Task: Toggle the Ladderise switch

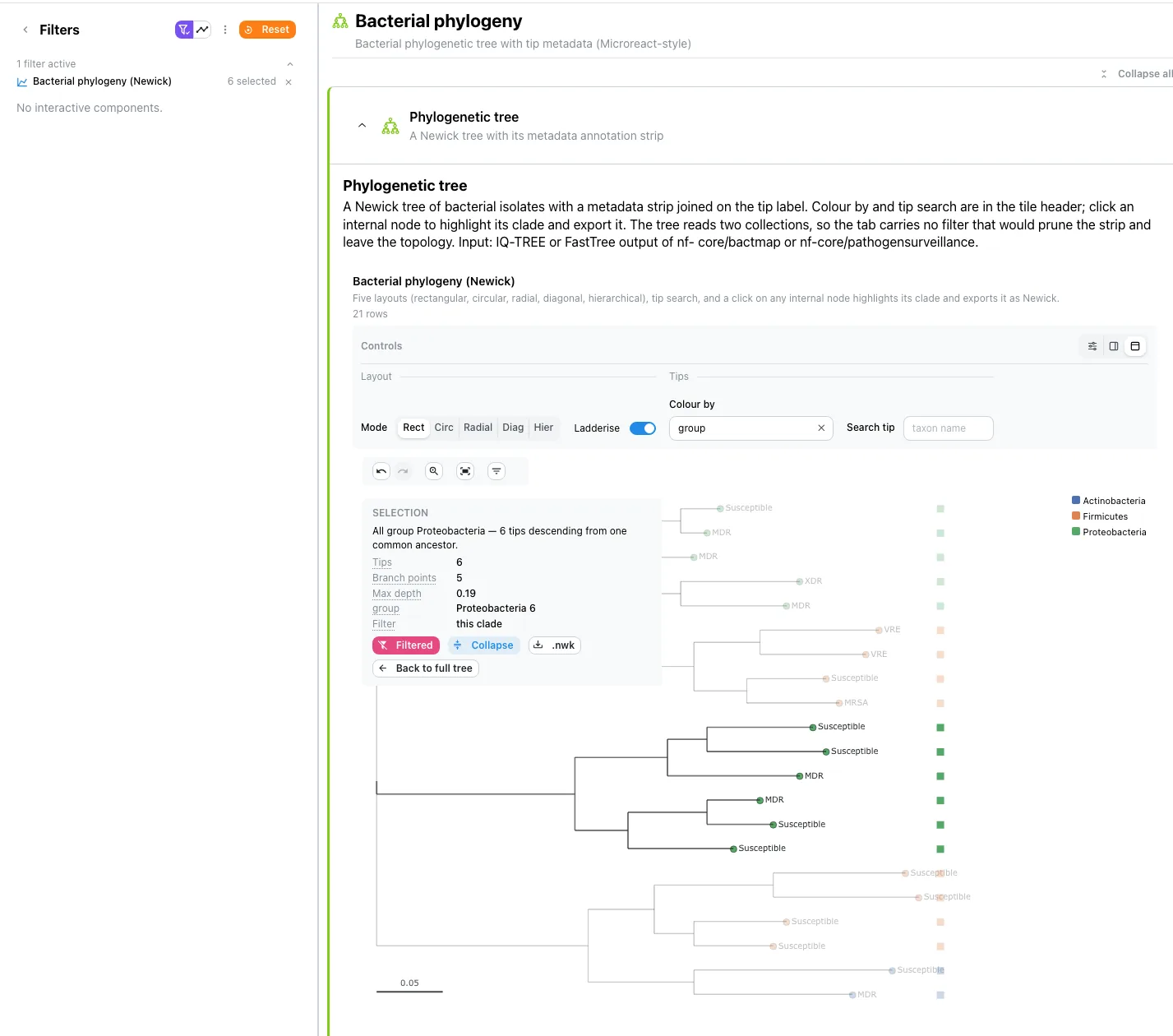Action: coord(643,428)
